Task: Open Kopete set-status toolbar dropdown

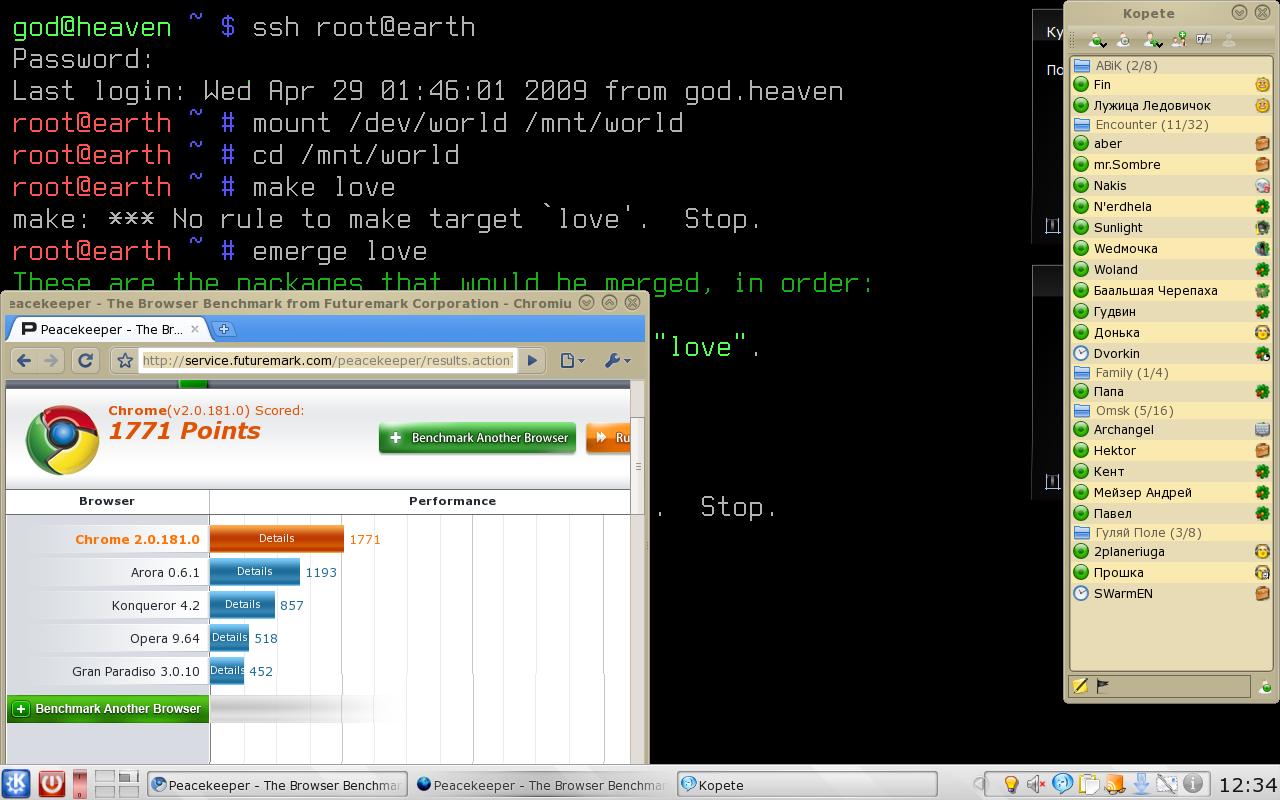Action: click(1098, 40)
